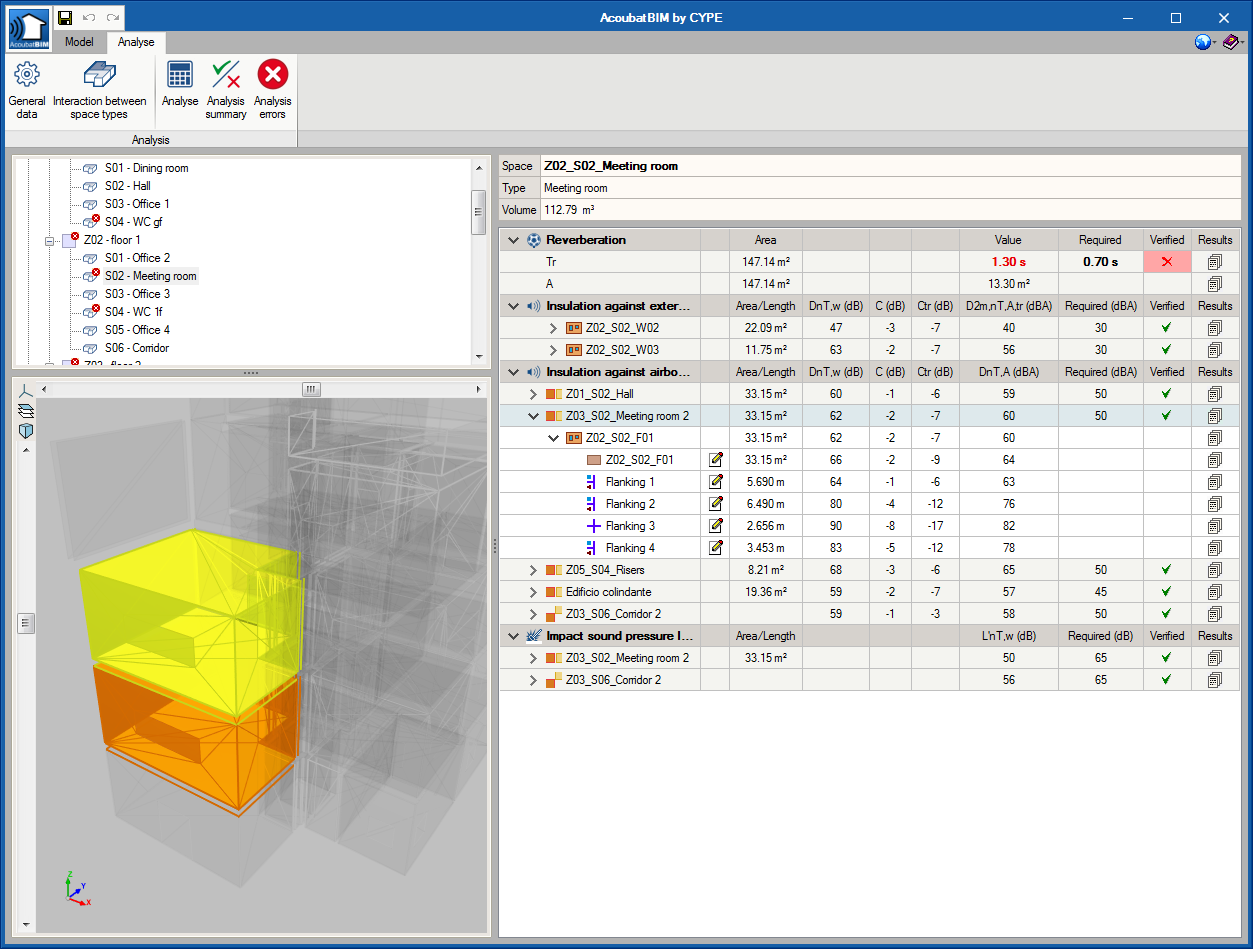Select S01 - Office 2 in tree
The width and height of the screenshot is (1253, 949).
pos(138,258)
